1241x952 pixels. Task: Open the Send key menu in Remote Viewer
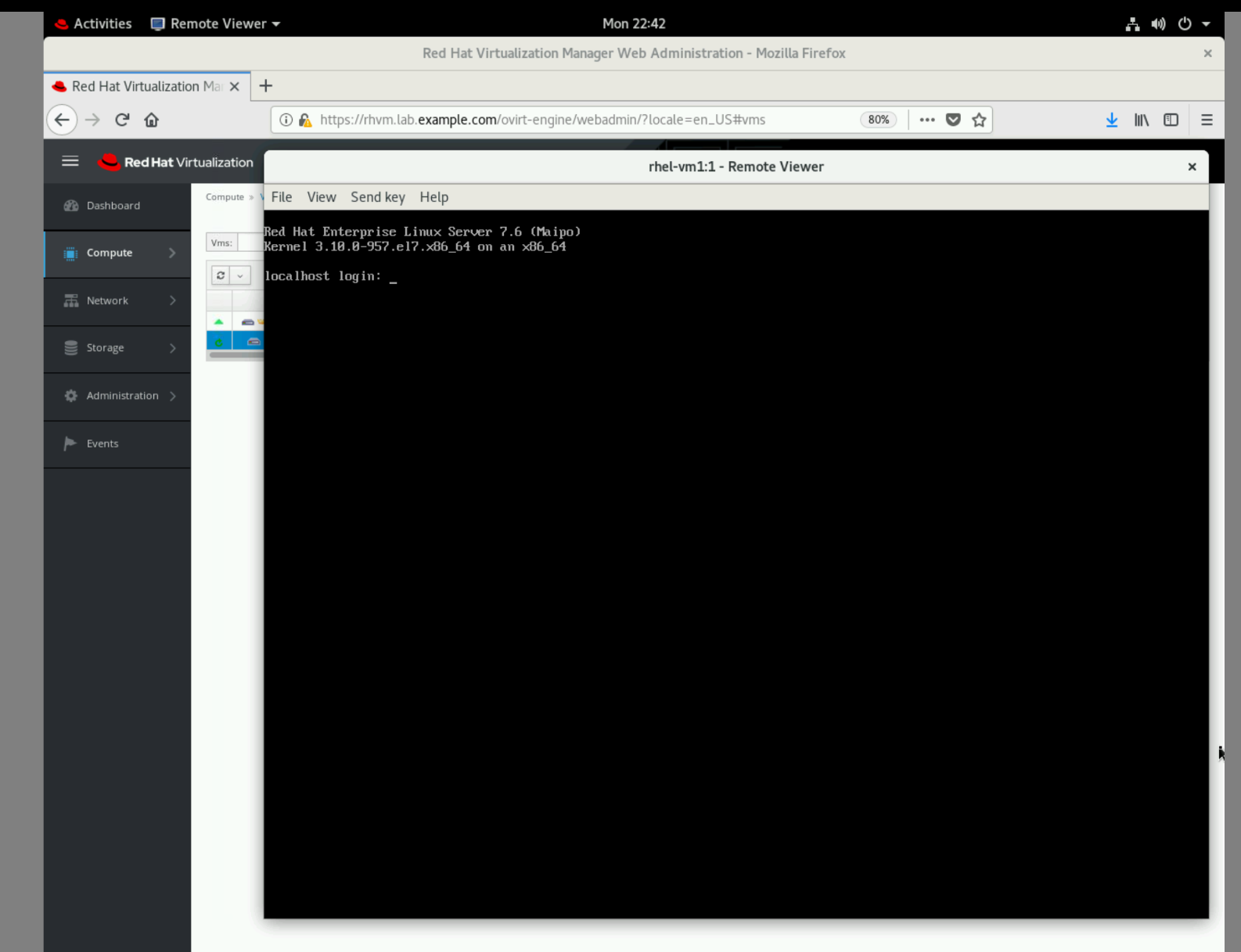point(378,197)
